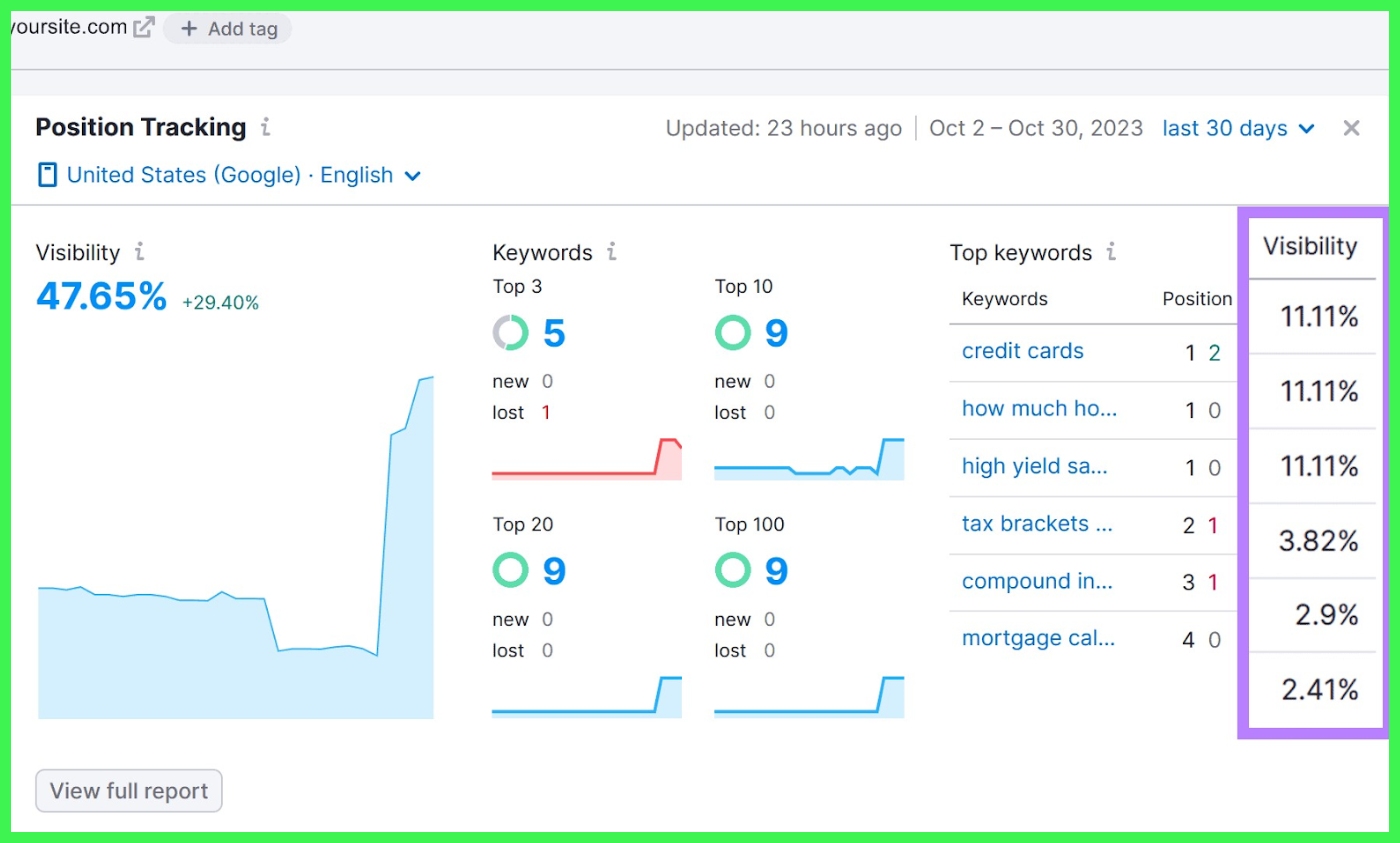Viewport: 1400px width, 843px height.
Task: Click the Visibility column header
Action: [1311, 247]
